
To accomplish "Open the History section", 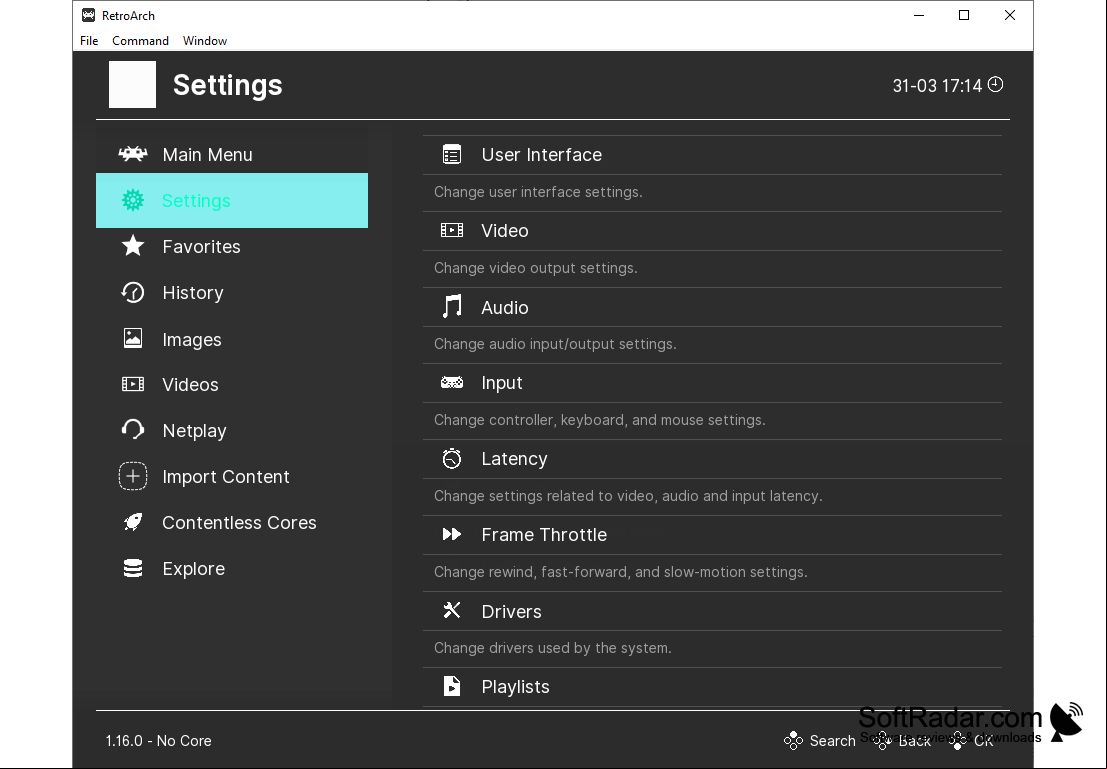I will pos(232,292).
